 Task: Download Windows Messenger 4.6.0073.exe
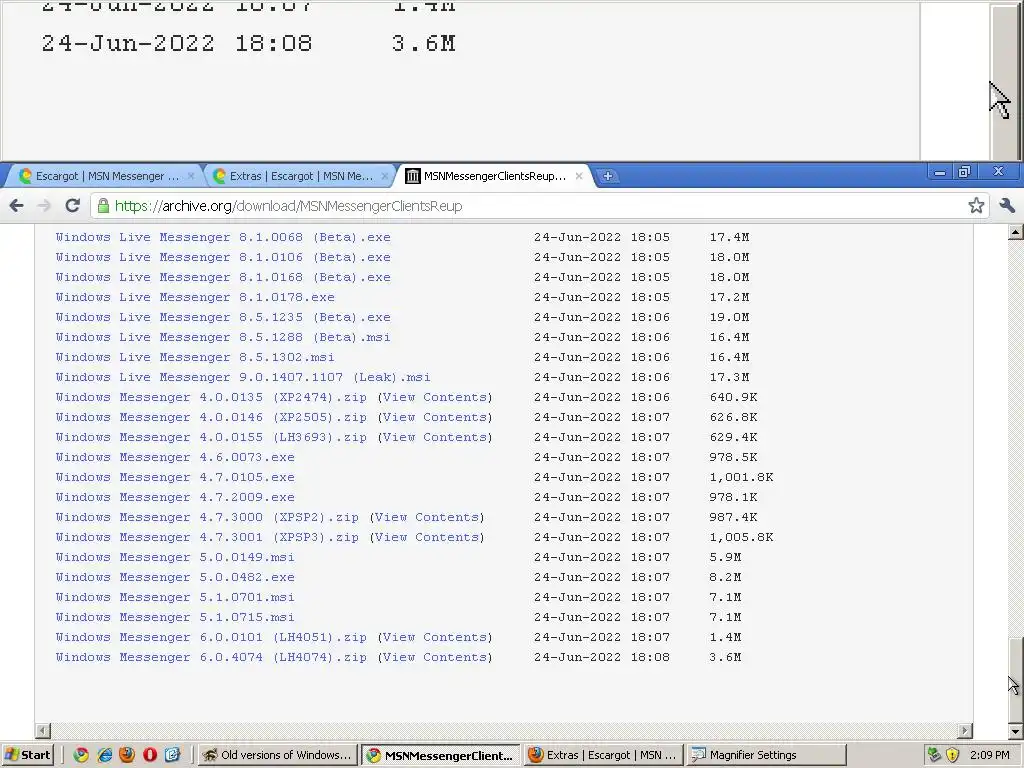pyautogui.click(x=175, y=457)
